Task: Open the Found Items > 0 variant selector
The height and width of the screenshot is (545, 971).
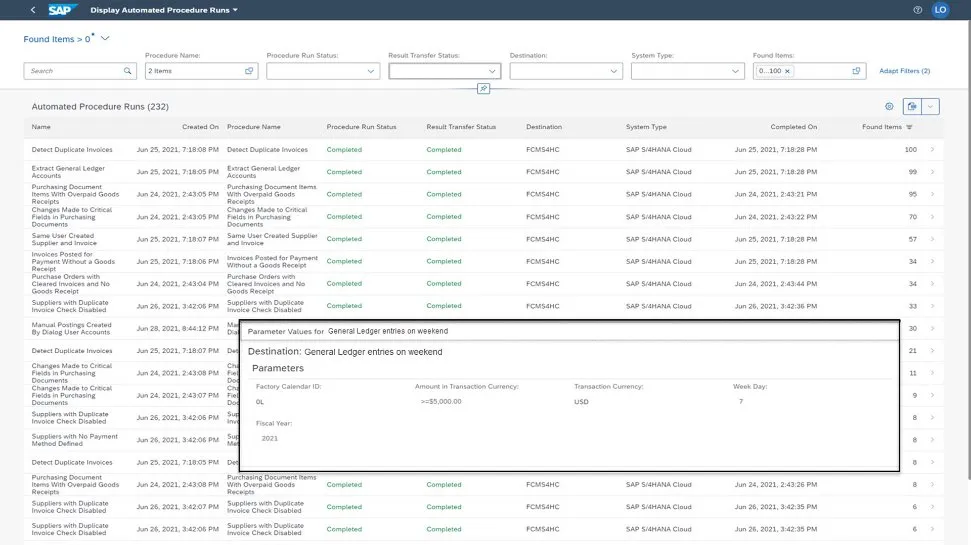Action: [105, 38]
